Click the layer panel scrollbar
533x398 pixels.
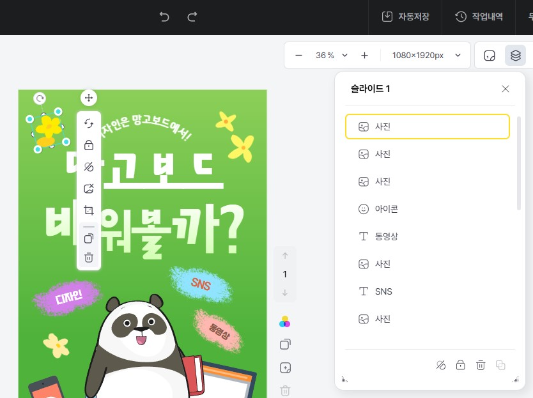519,163
